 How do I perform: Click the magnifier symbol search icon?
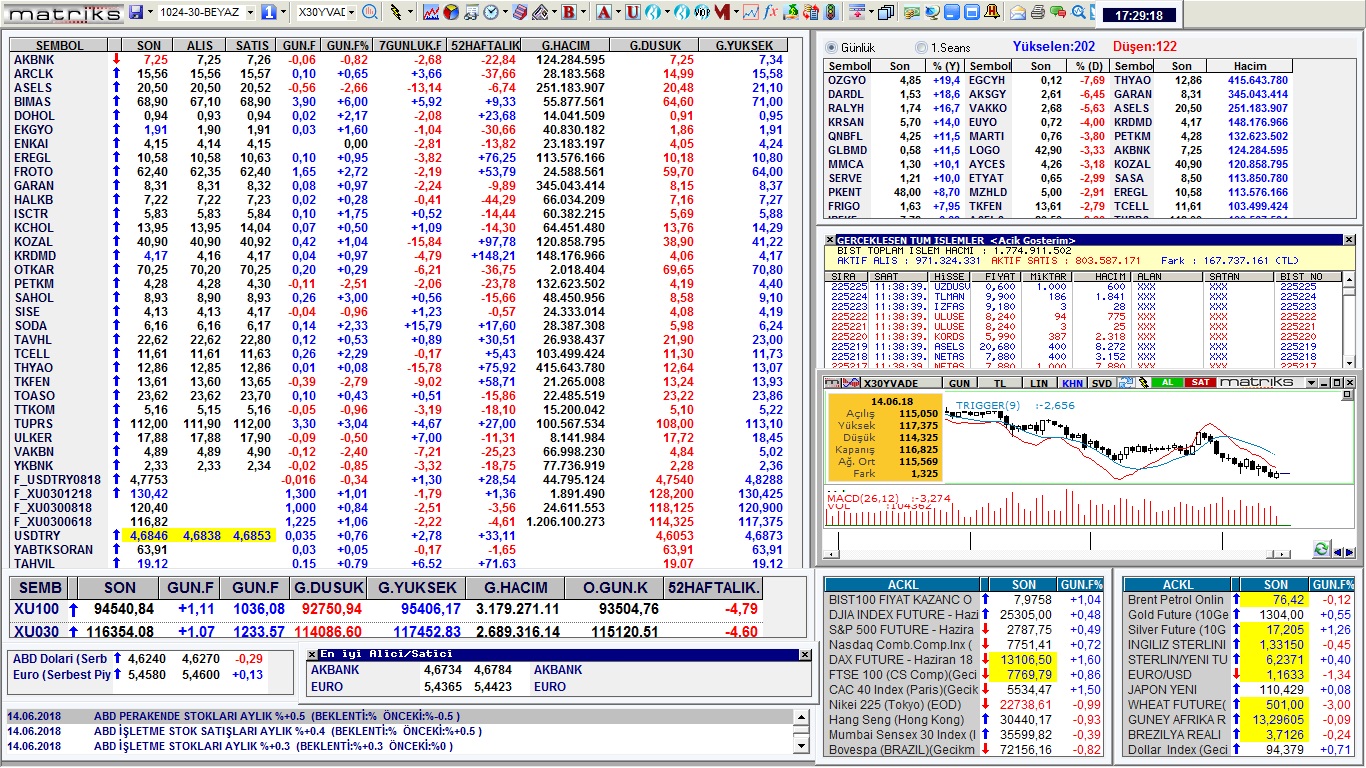tap(370, 12)
